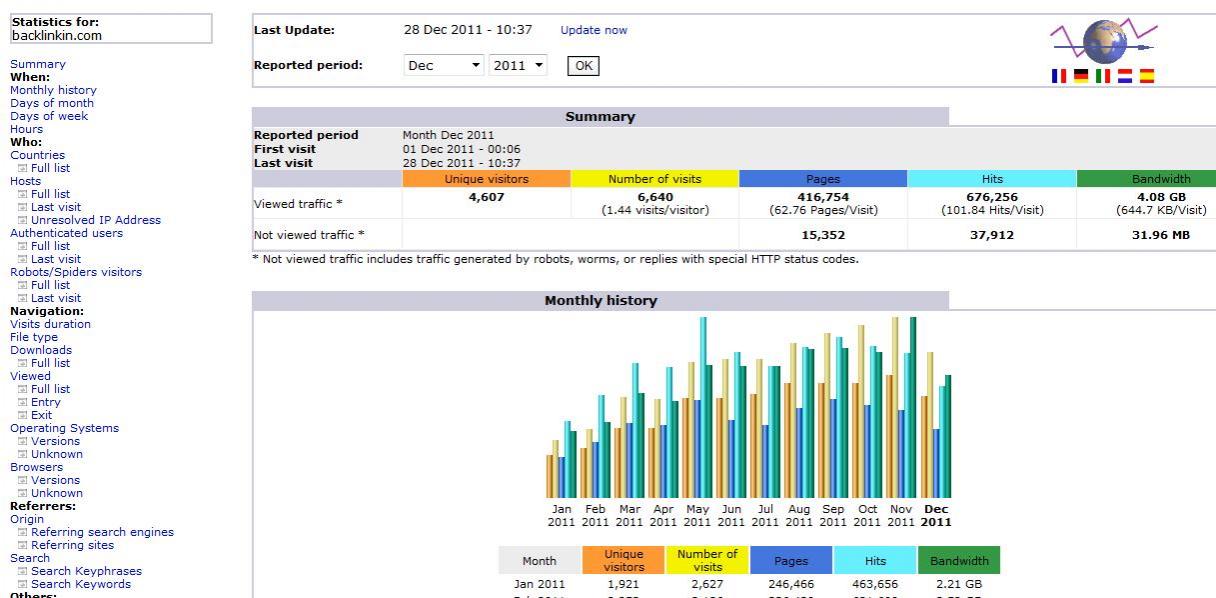Open Monthly history in the sidebar
This screenshot has height=598, width=1216.
pyautogui.click(x=53, y=90)
